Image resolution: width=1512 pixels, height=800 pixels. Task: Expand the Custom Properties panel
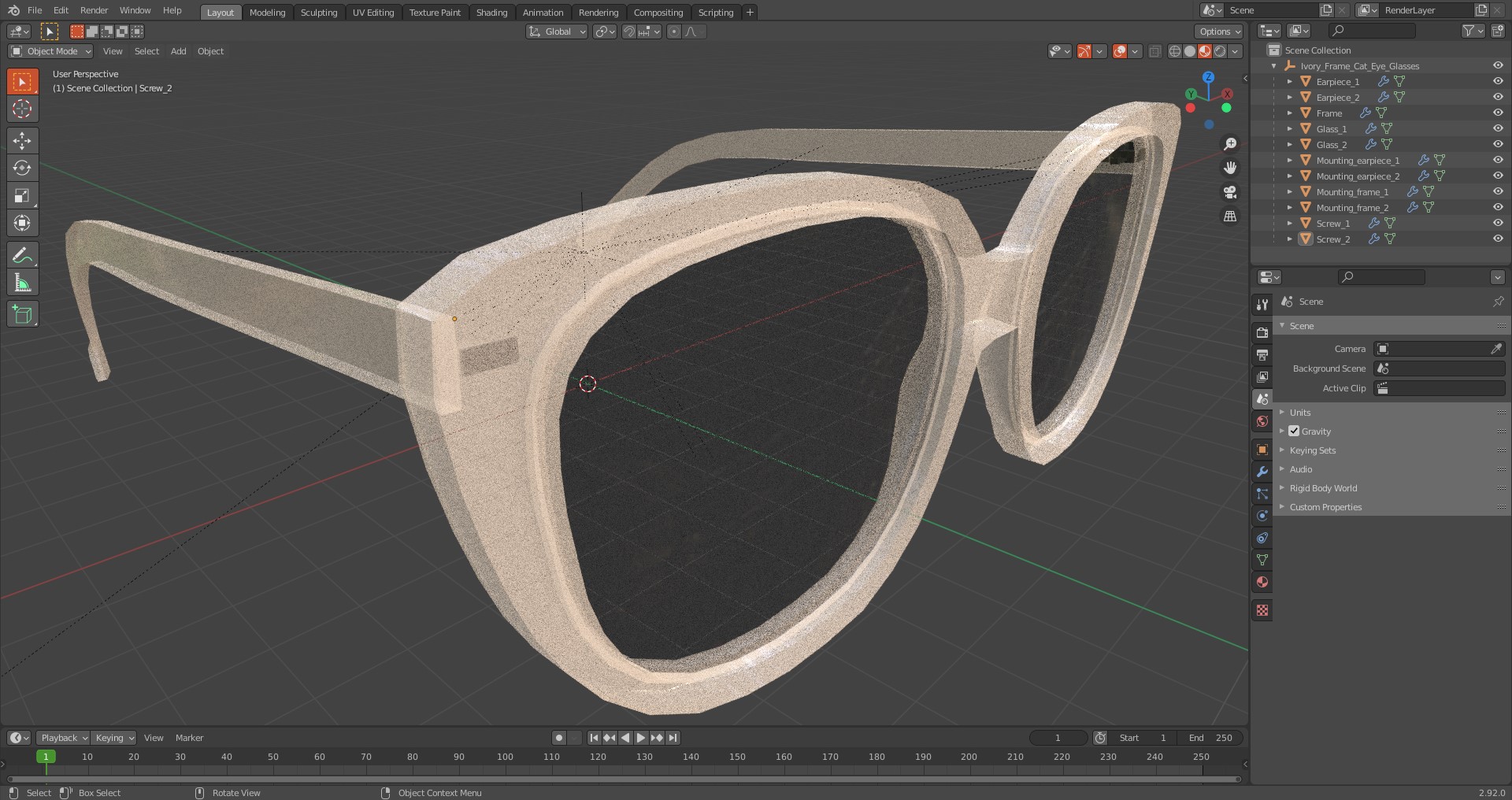[x=1325, y=507]
